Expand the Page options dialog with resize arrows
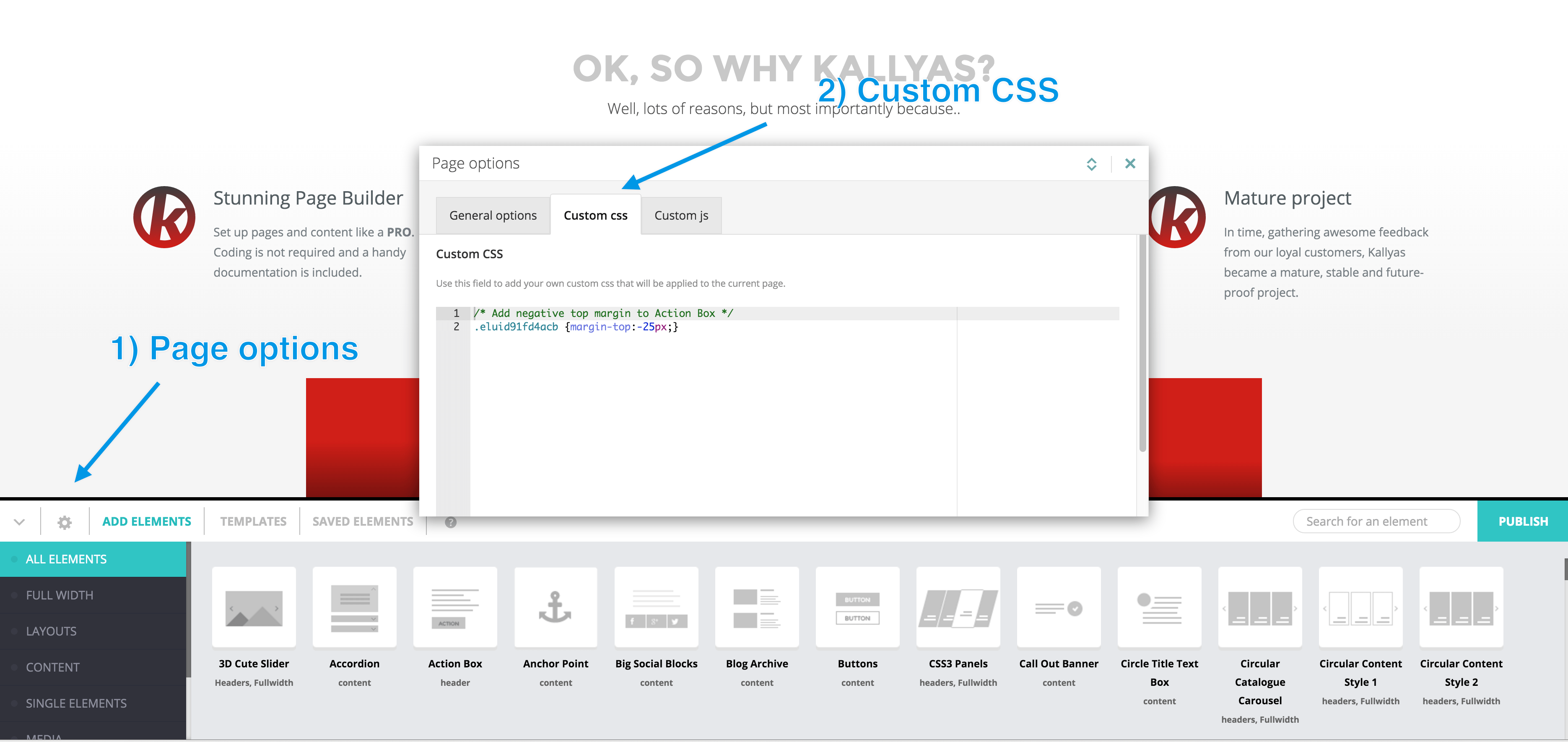The width and height of the screenshot is (1568, 742). (x=1091, y=163)
